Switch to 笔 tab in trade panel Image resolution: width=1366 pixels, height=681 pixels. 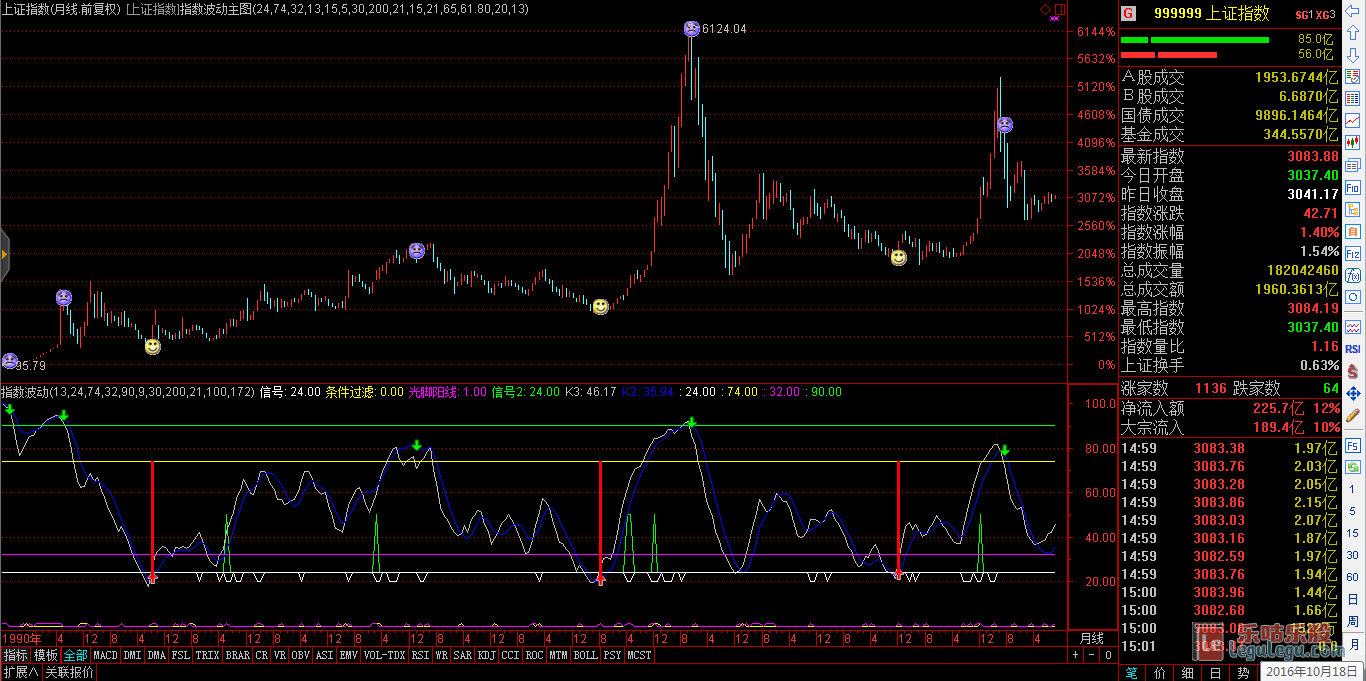tap(1131, 673)
